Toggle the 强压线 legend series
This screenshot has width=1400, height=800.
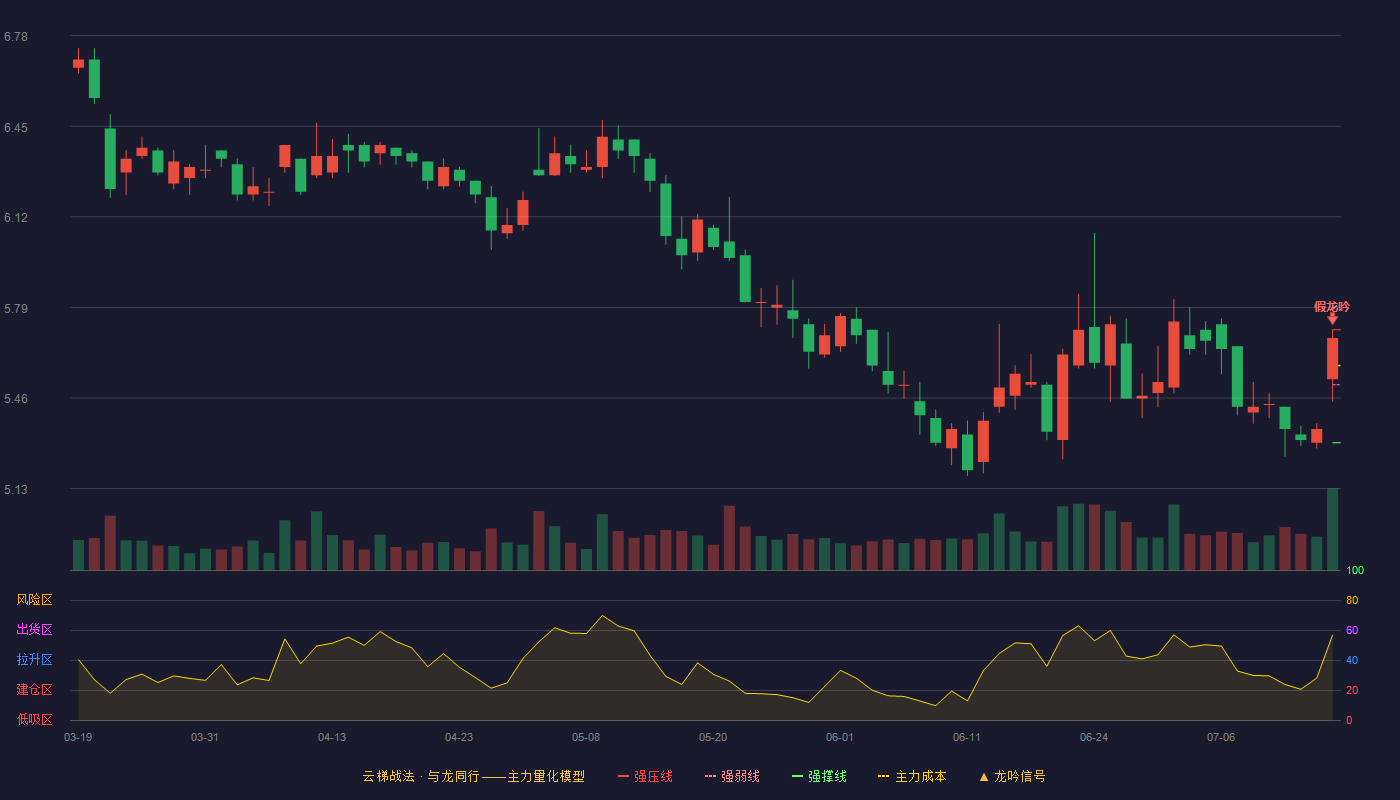coord(645,776)
